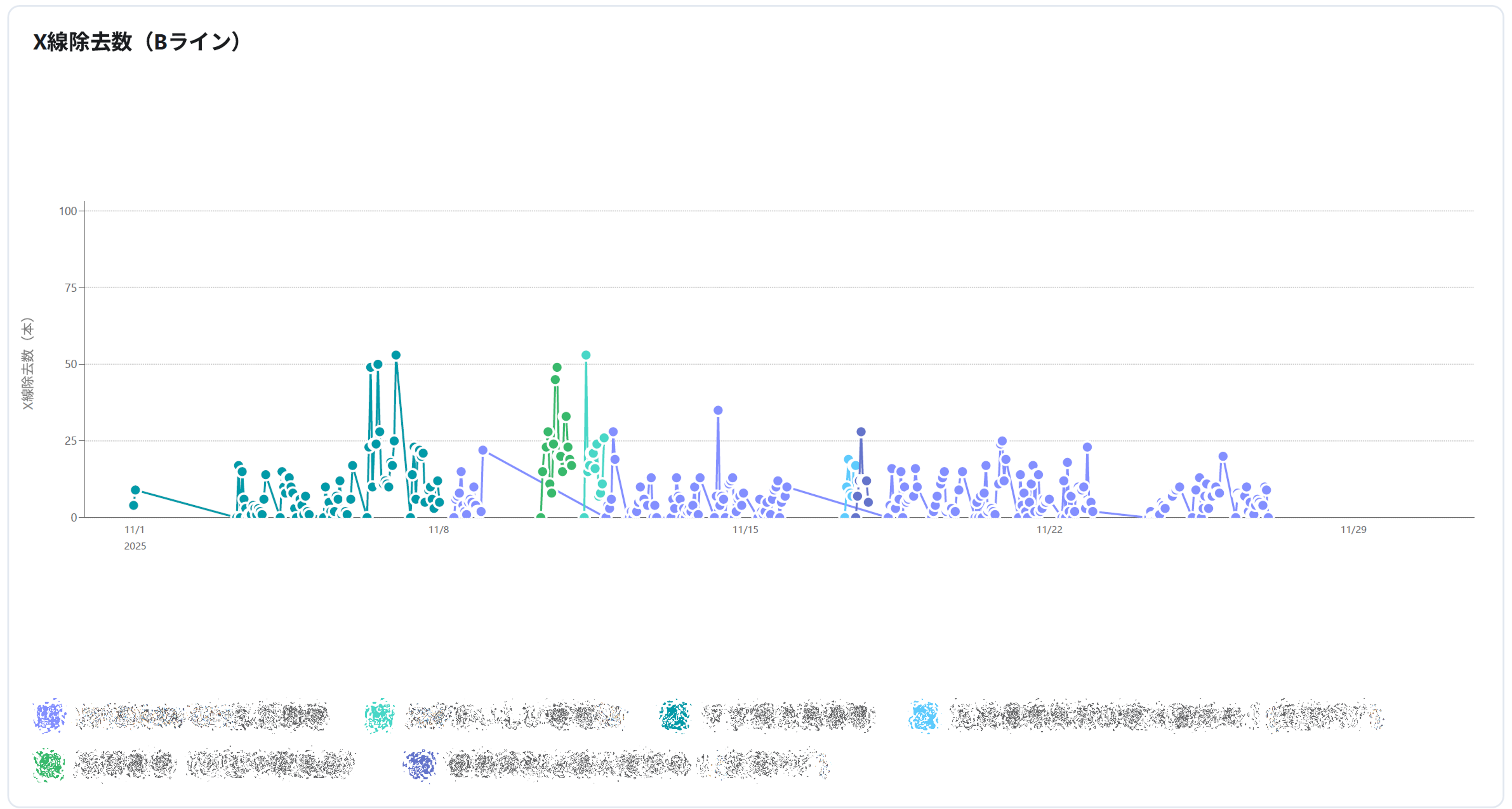Viewport: 1512px width, 809px height.
Task: Click the purple point at 22 after 11/8
Action: (482, 450)
